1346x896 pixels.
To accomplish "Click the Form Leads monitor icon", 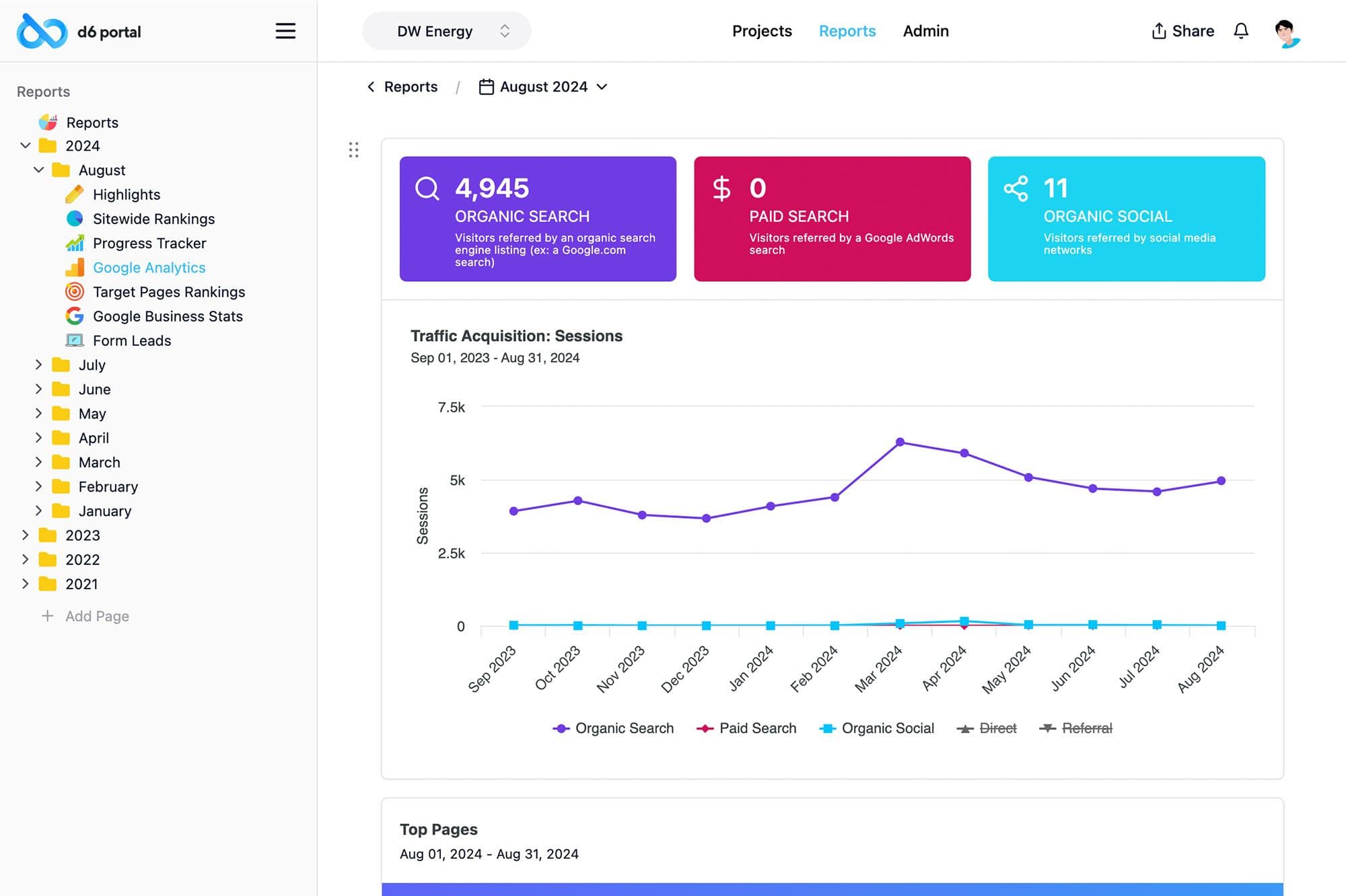I will [74, 340].
